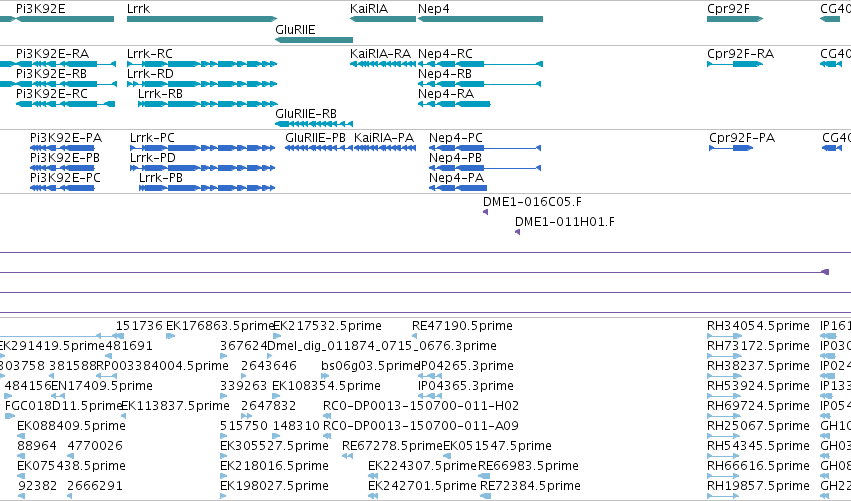This screenshot has height=501, width=851.
Task: Click protein GluRIIE-PB
Action: 319,148
